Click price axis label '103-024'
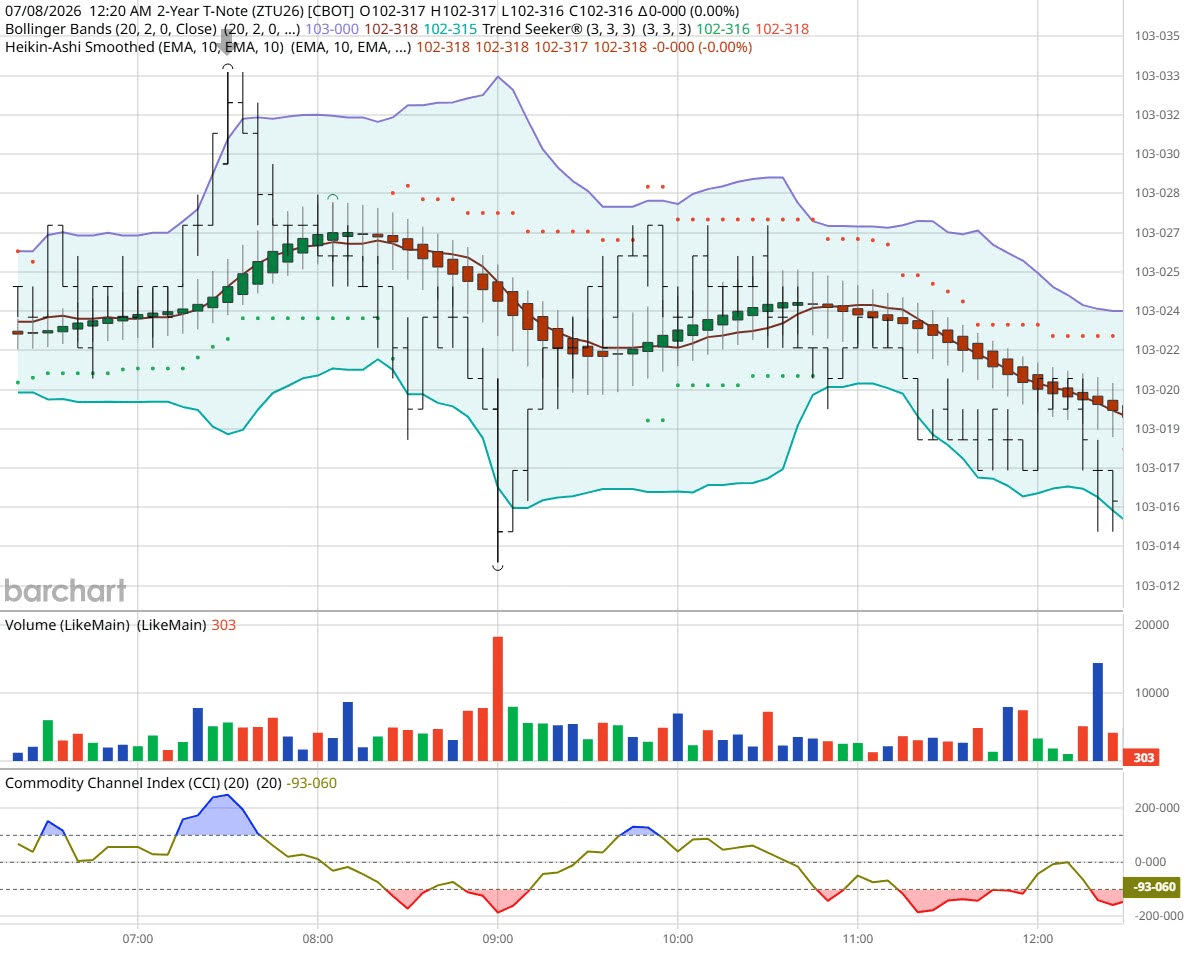Viewport: 1188px width, 953px height. click(1157, 311)
